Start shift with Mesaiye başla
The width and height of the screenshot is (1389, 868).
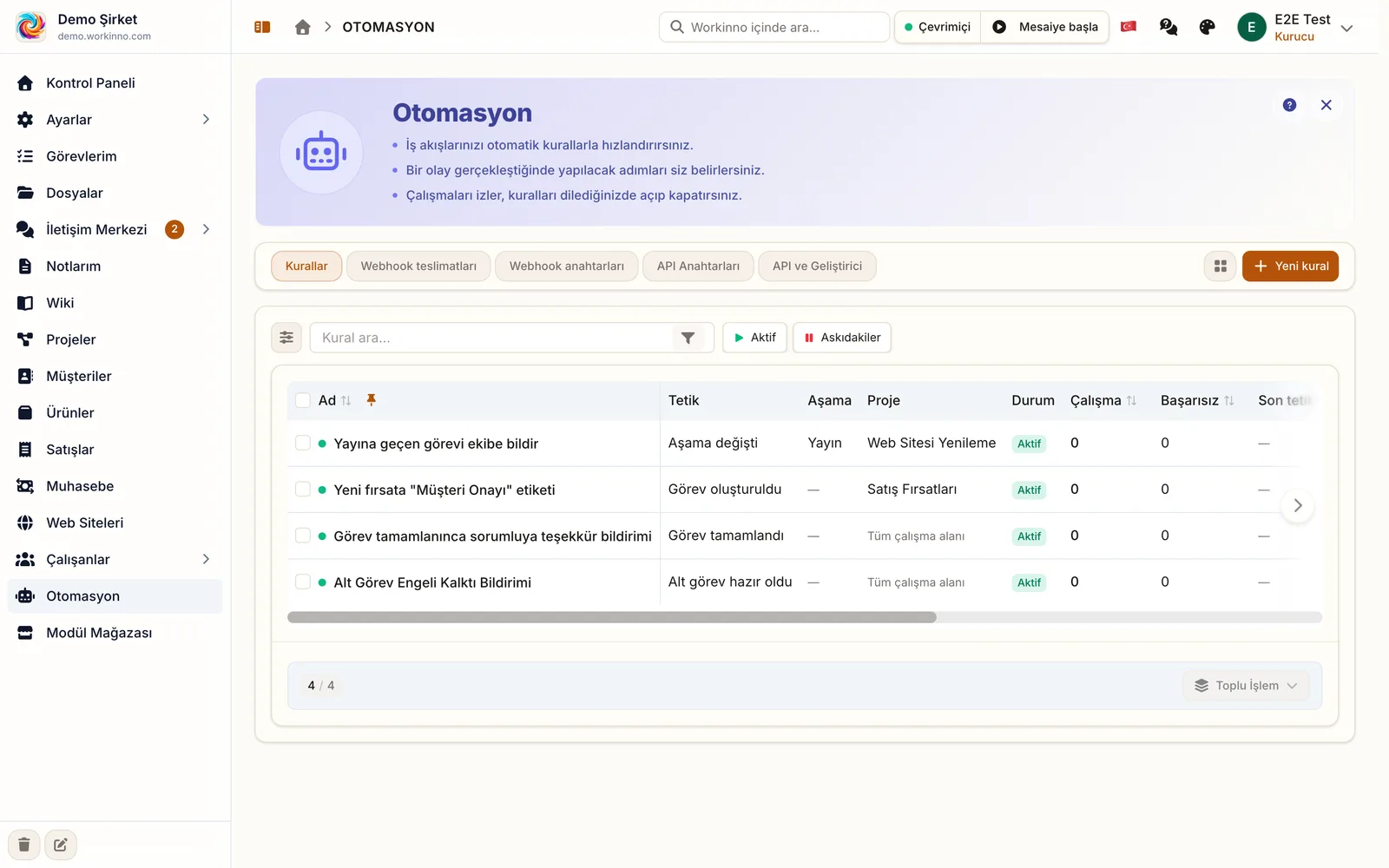click(1045, 27)
